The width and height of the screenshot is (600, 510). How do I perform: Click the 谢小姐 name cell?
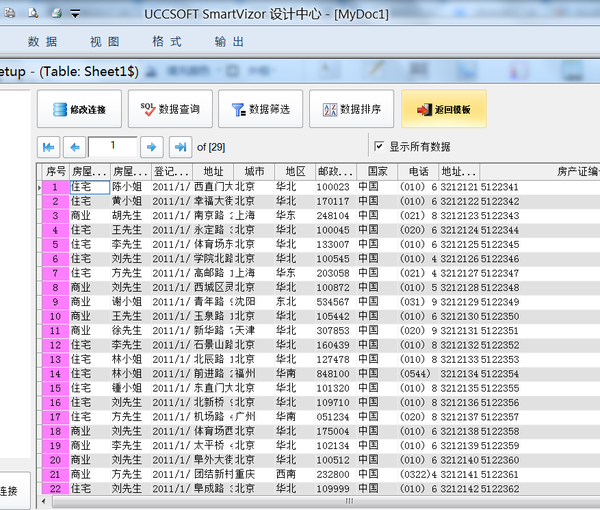coord(130,302)
